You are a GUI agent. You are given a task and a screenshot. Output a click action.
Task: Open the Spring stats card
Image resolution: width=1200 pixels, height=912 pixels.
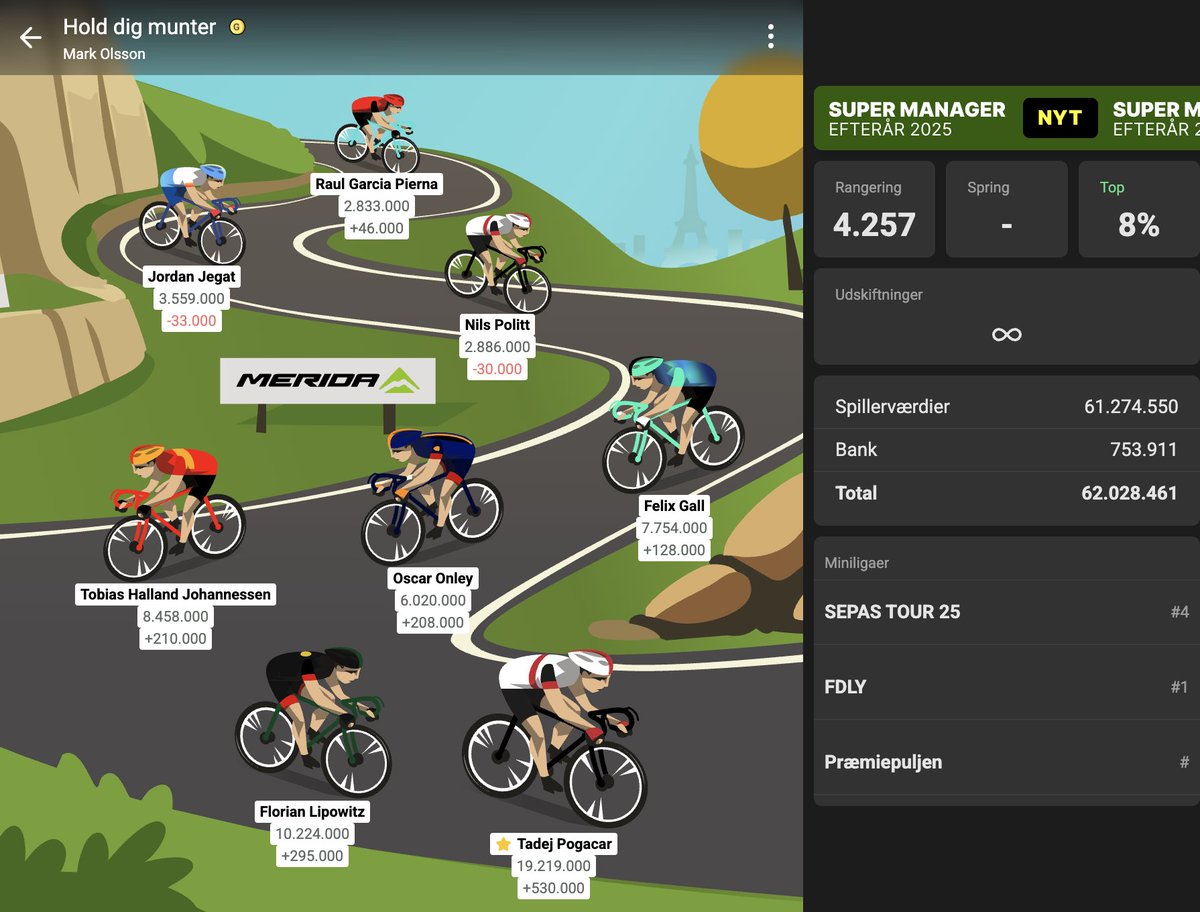(1006, 209)
